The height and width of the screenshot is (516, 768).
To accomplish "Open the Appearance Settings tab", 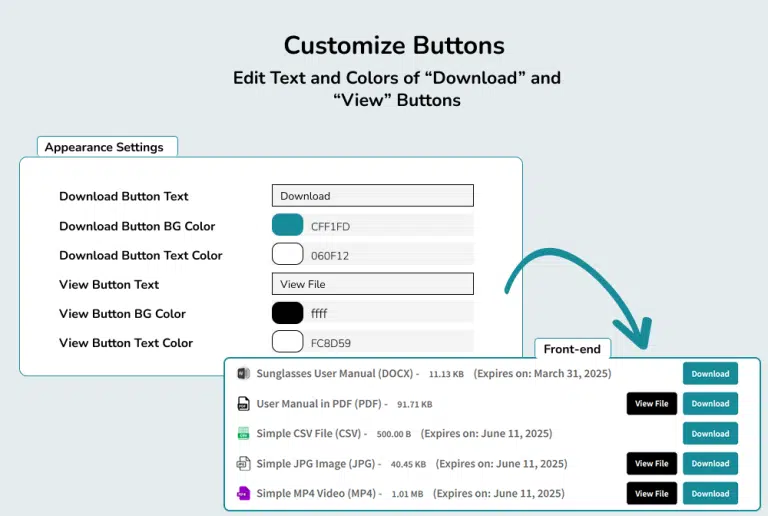I will pyautogui.click(x=107, y=147).
